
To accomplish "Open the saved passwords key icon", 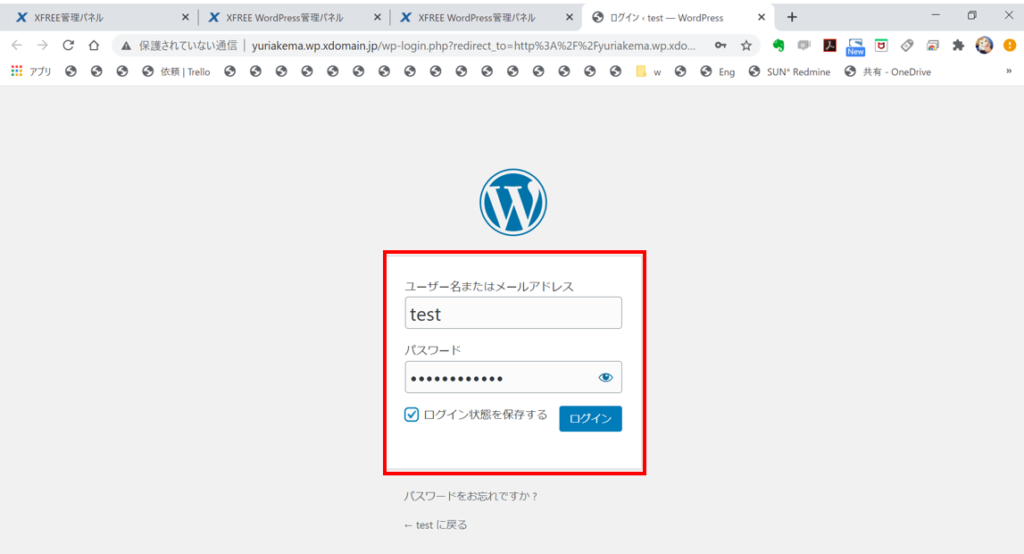I will coord(720,45).
